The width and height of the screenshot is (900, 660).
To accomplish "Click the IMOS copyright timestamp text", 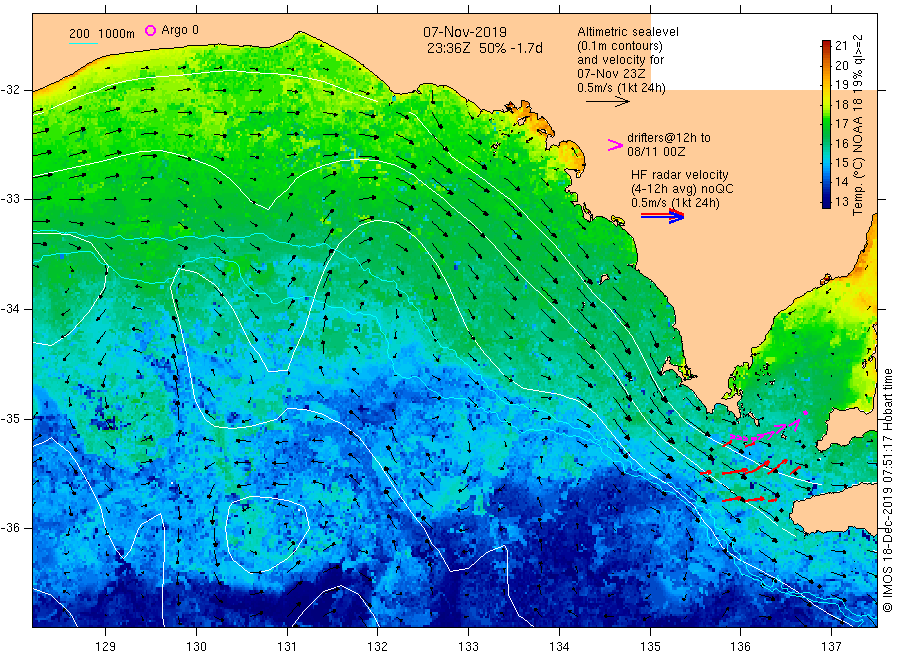I will 888,491.
